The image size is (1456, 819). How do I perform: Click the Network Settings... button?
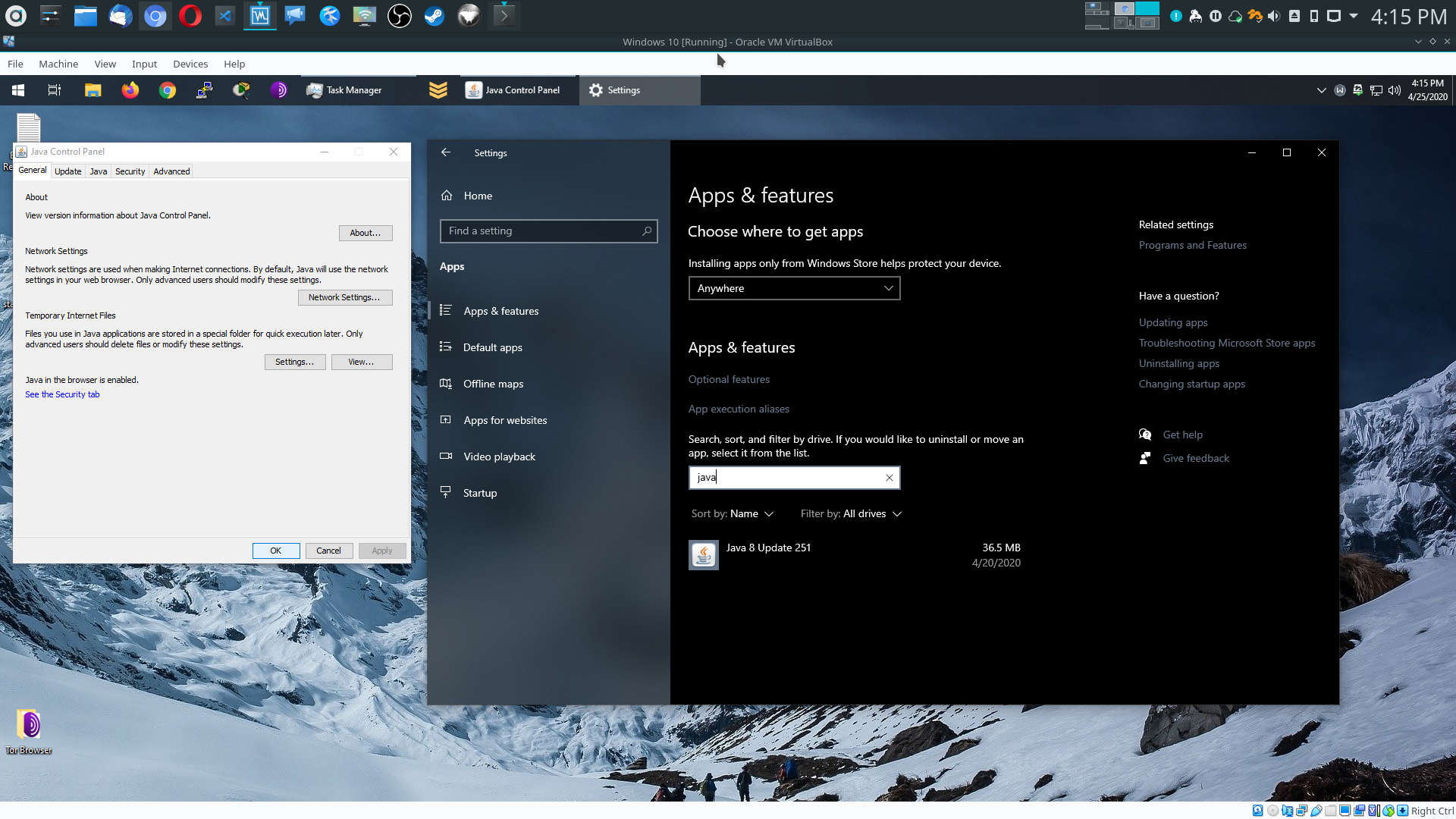pos(345,298)
